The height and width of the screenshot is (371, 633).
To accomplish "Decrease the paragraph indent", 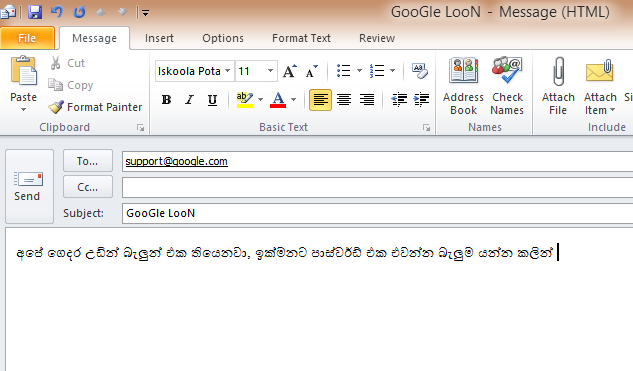I will coord(399,100).
